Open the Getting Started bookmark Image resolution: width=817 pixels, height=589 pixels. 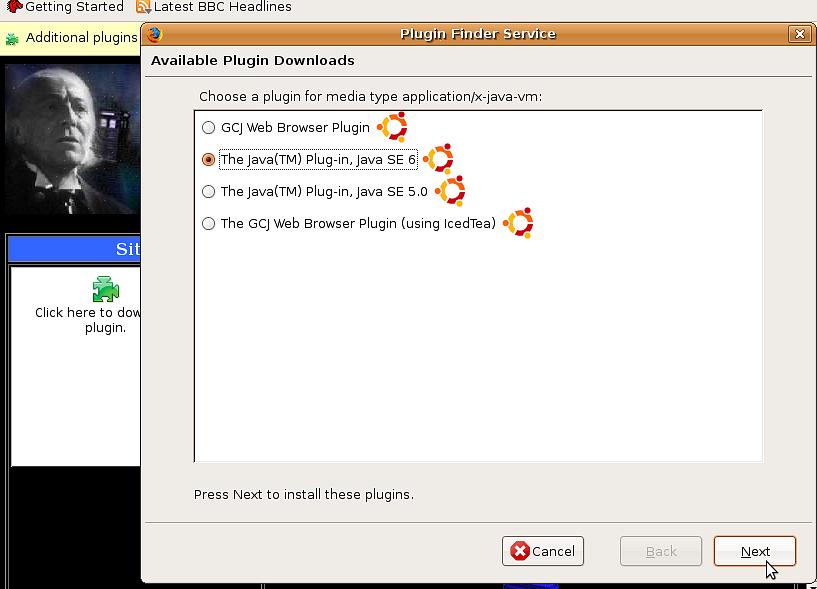click(x=74, y=7)
